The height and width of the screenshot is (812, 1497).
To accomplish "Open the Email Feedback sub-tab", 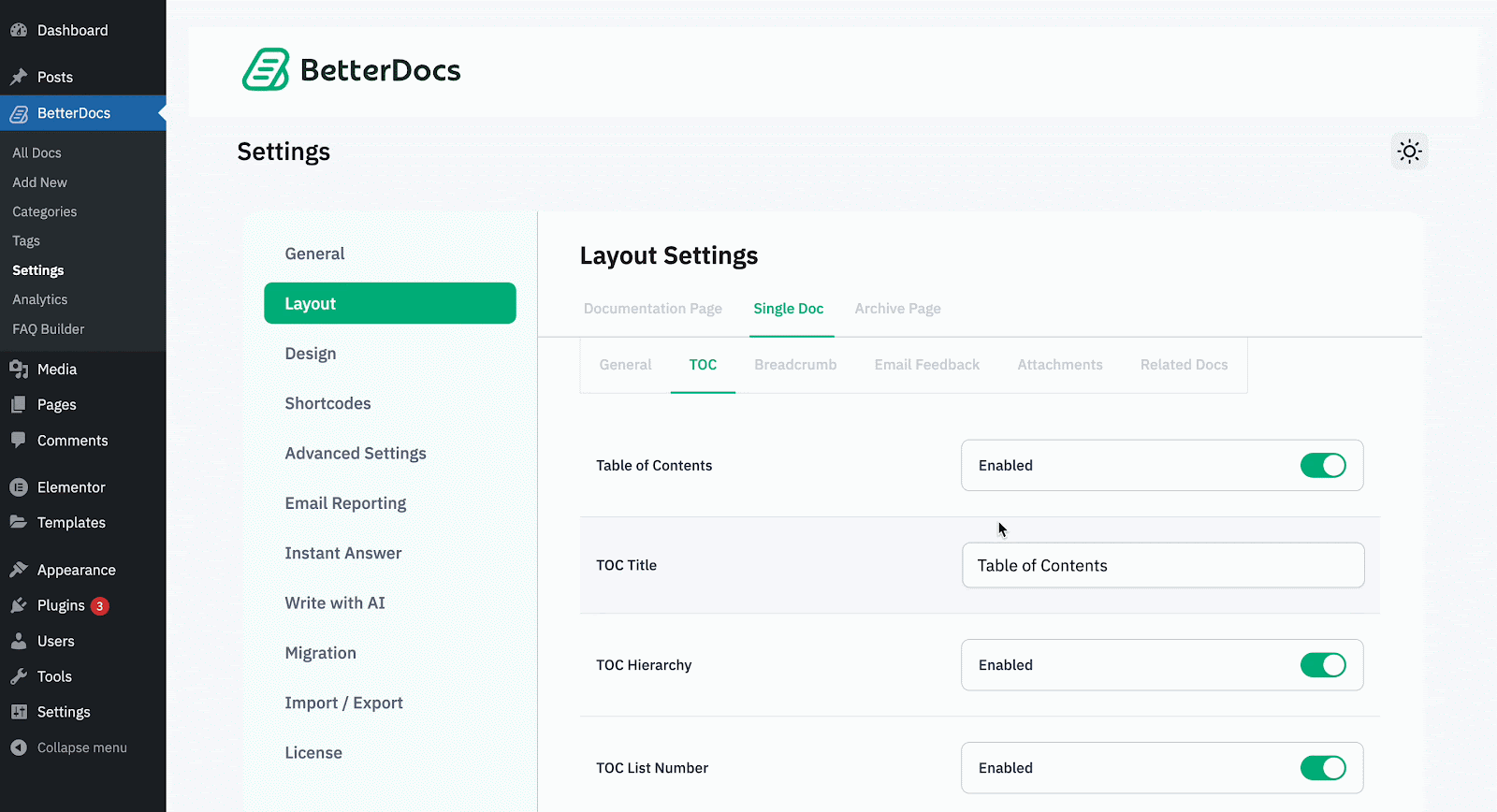I will [x=927, y=365].
